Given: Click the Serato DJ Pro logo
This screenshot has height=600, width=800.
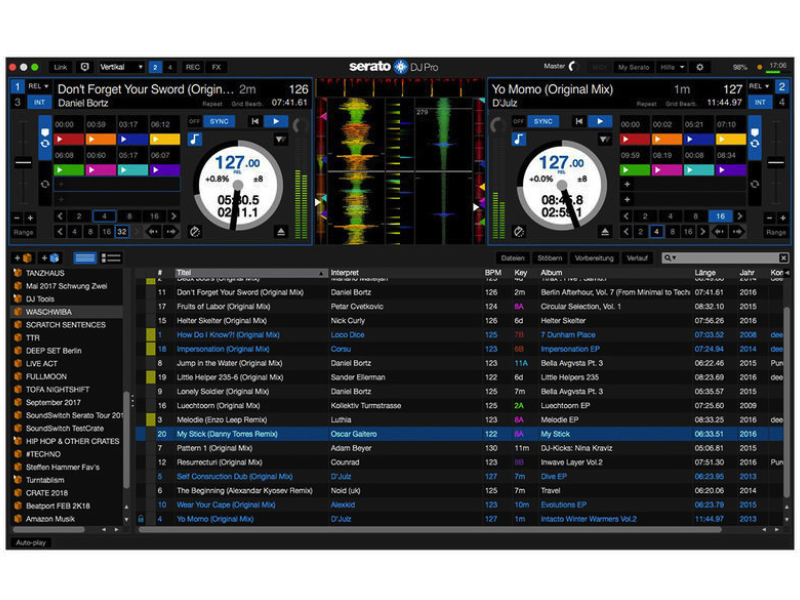Looking at the screenshot, I should pos(393,66).
